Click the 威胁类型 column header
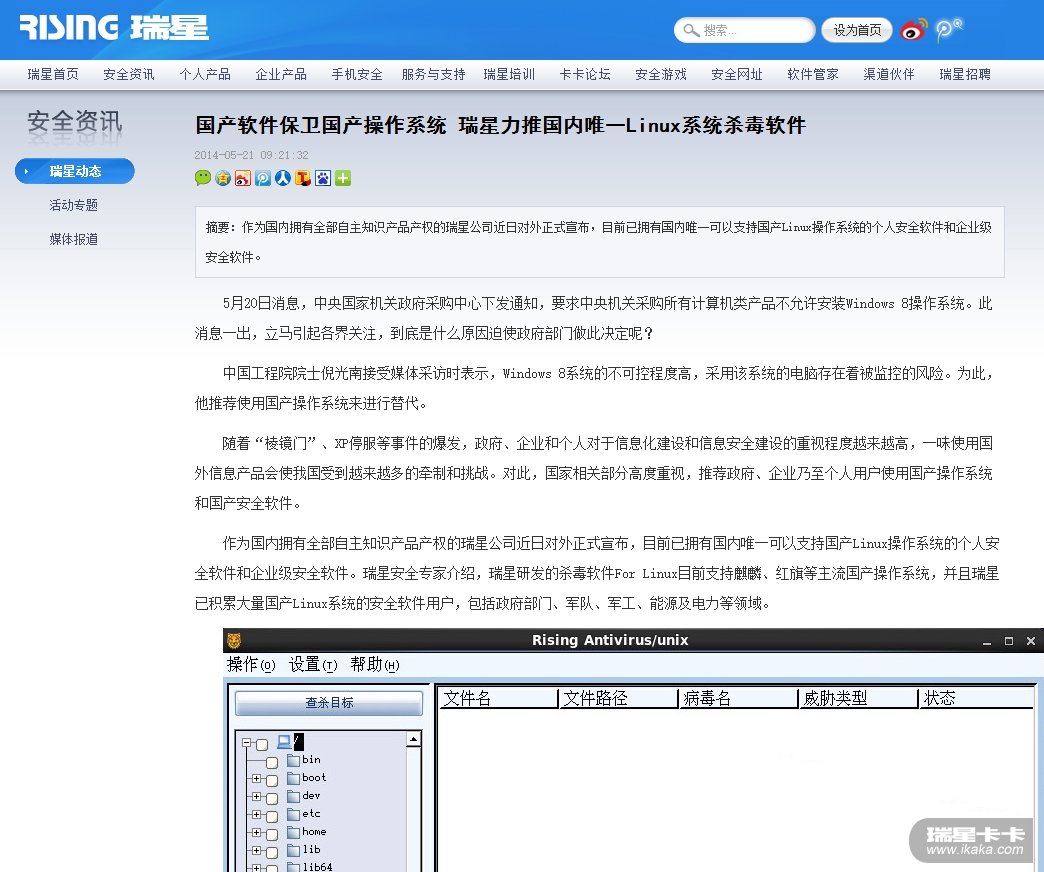Image resolution: width=1044 pixels, height=872 pixels. [x=858, y=698]
